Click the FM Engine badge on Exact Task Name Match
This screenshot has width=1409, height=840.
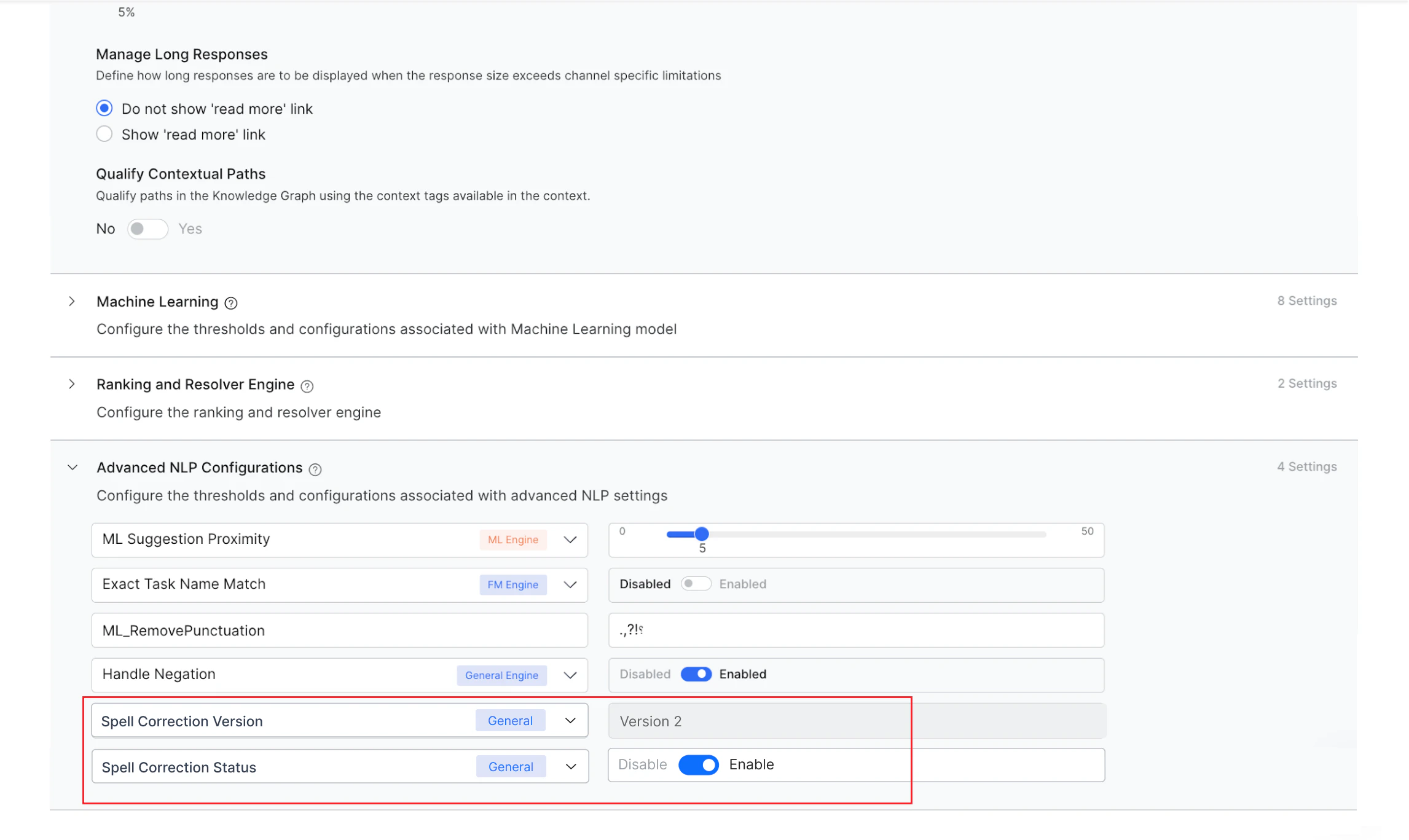coord(512,584)
